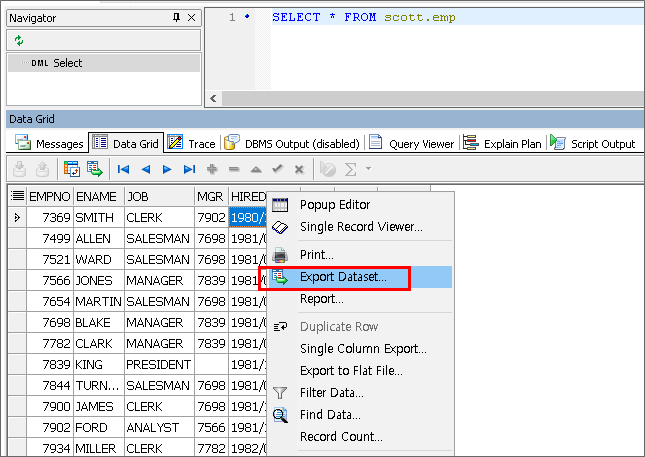Image resolution: width=645 pixels, height=457 pixels.
Task: Click the SQL editor scroll-left arrow
Action: [x=213, y=98]
